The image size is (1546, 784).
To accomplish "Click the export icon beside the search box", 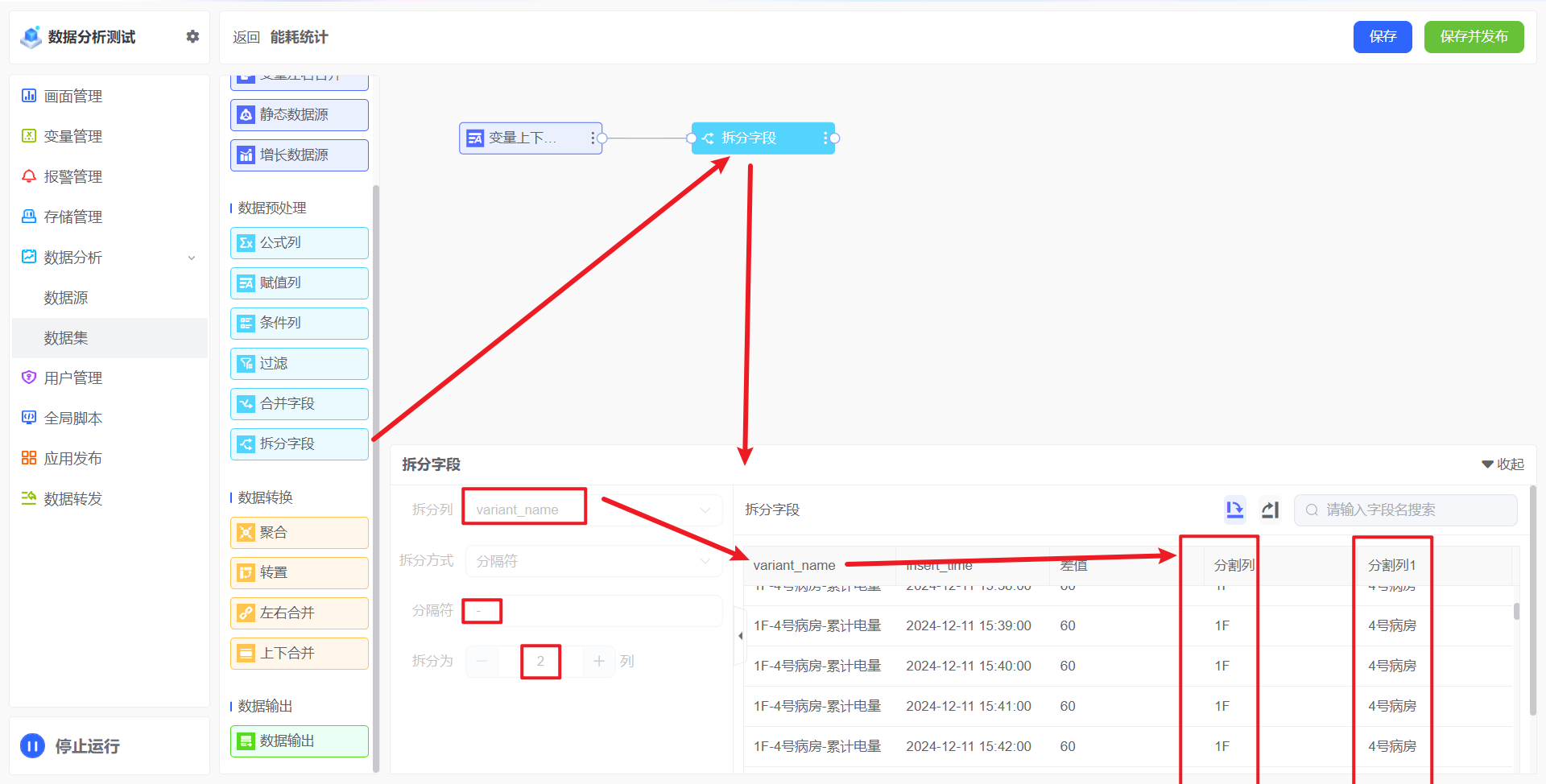I will point(1270,510).
